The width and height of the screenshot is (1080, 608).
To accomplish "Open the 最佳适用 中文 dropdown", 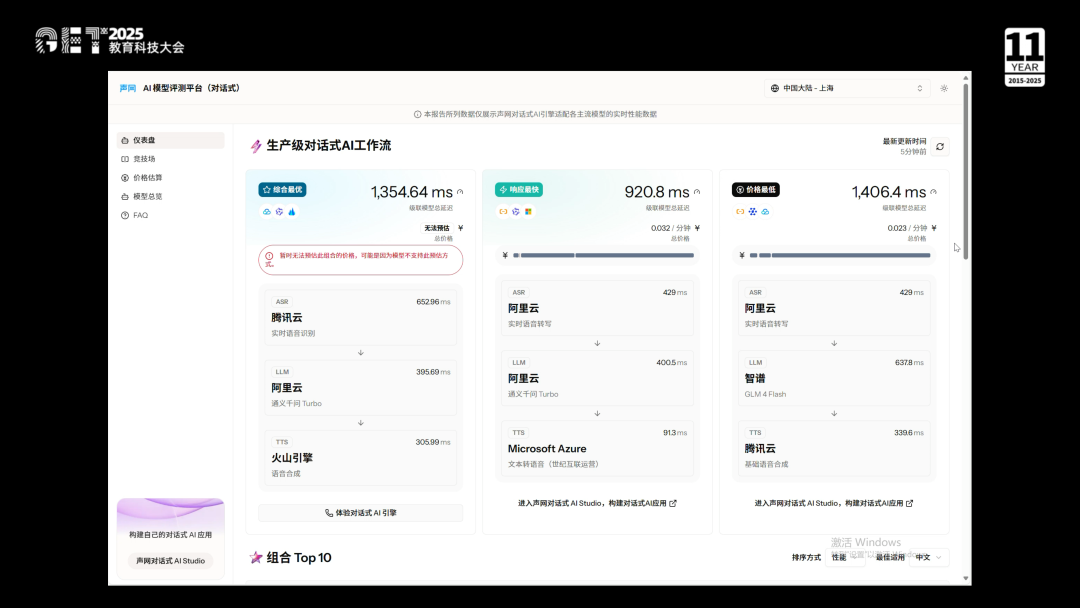I will (x=929, y=558).
